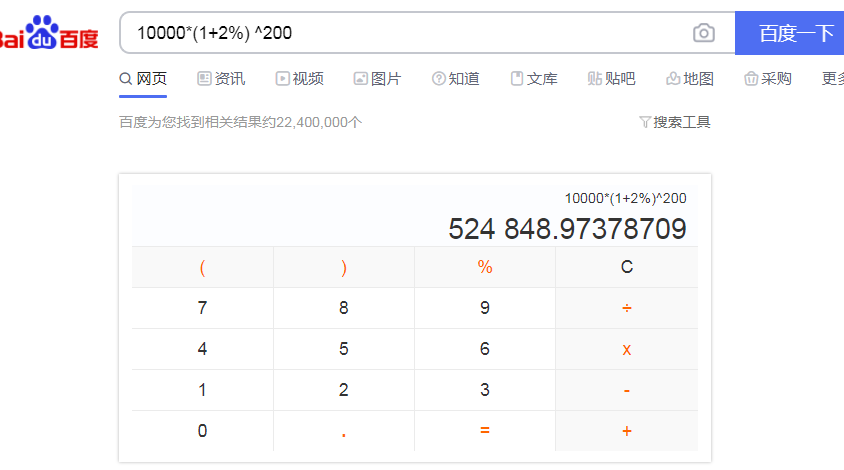Go to the 文库 tab
The image size is (844, 470).
(x=533, y=79)
